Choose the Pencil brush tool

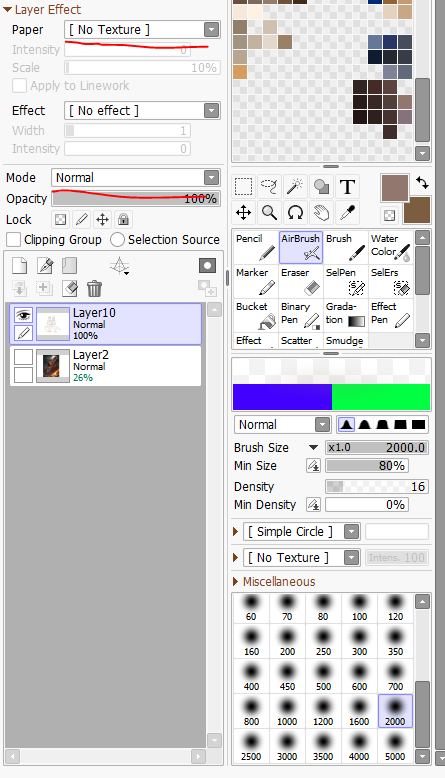pos(256,247)
